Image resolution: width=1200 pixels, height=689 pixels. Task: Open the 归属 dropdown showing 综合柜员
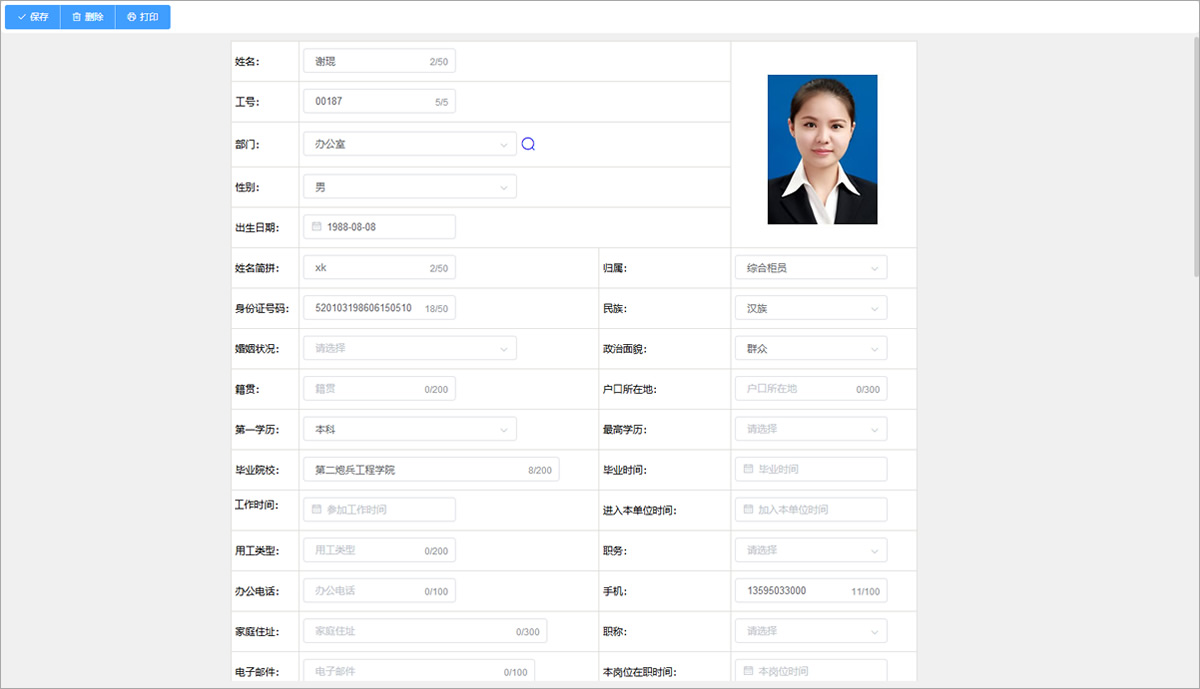[811, 268]
